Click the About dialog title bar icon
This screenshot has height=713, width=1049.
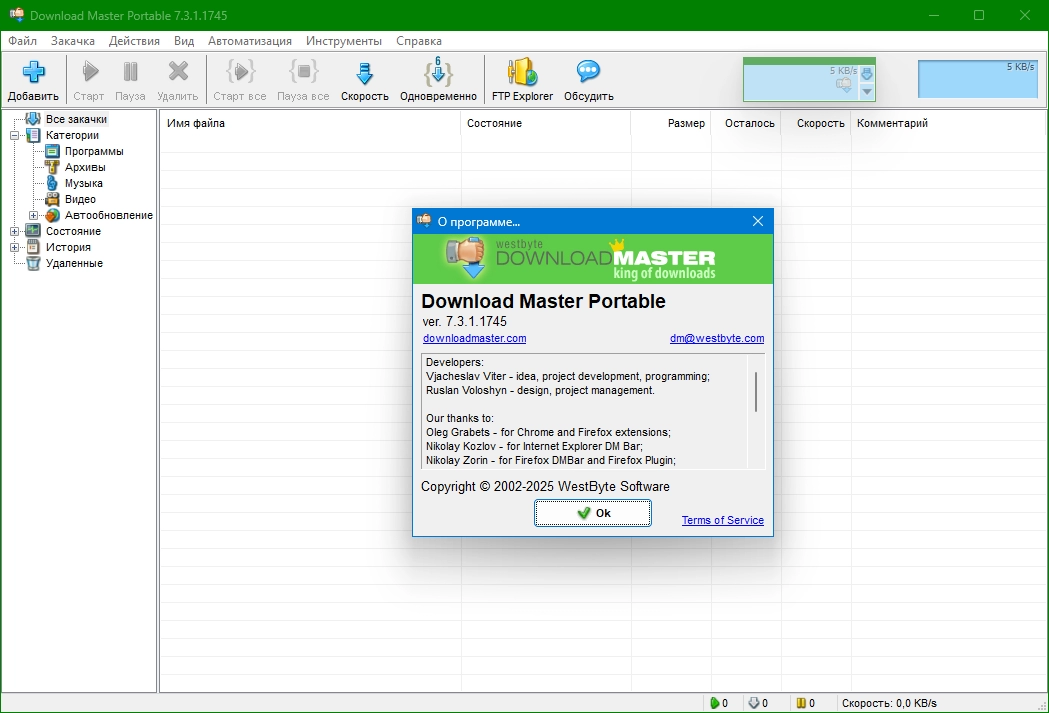[424, 221]
